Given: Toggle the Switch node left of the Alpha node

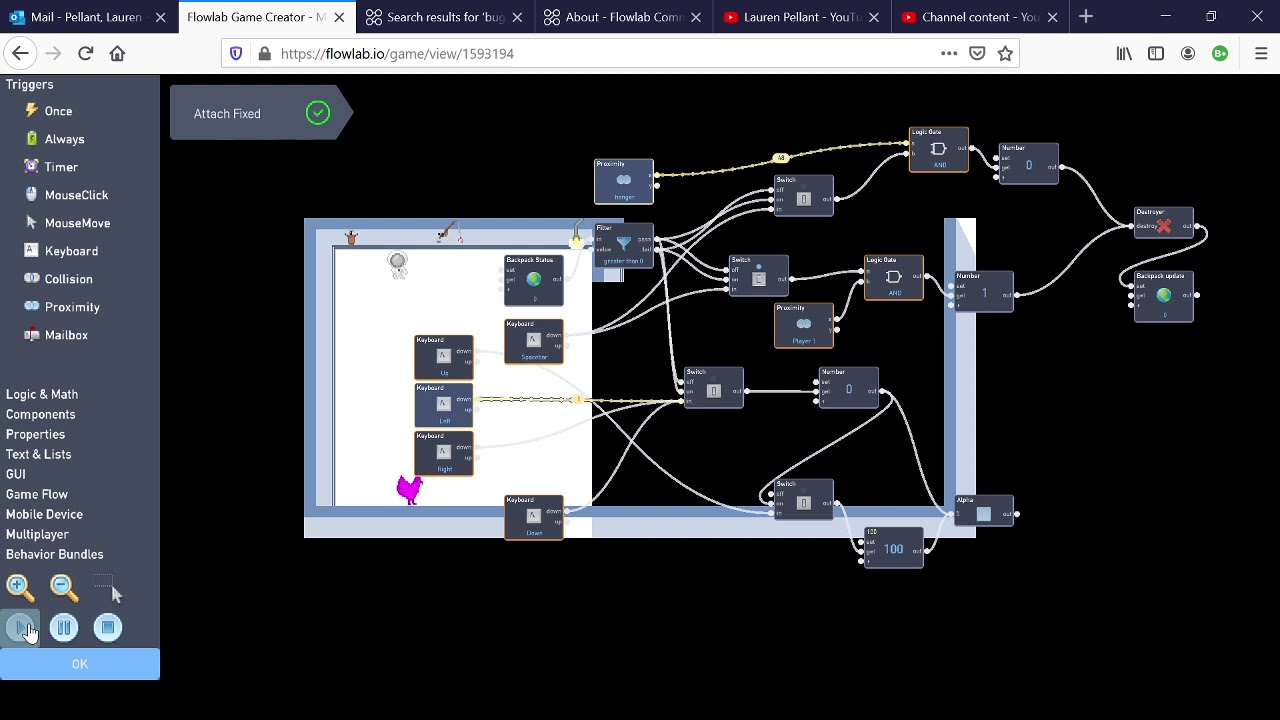Looking at the screenshot, I should coord(804,500).
